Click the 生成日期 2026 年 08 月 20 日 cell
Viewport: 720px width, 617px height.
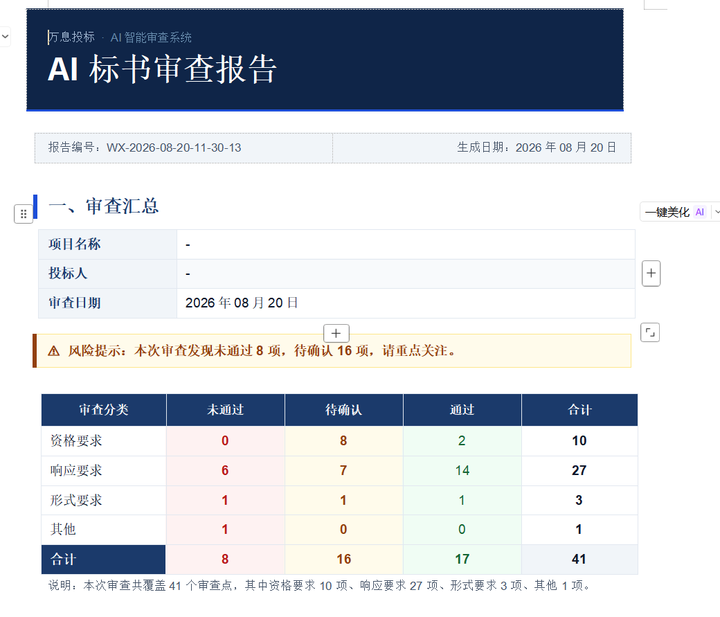point(482,148)
